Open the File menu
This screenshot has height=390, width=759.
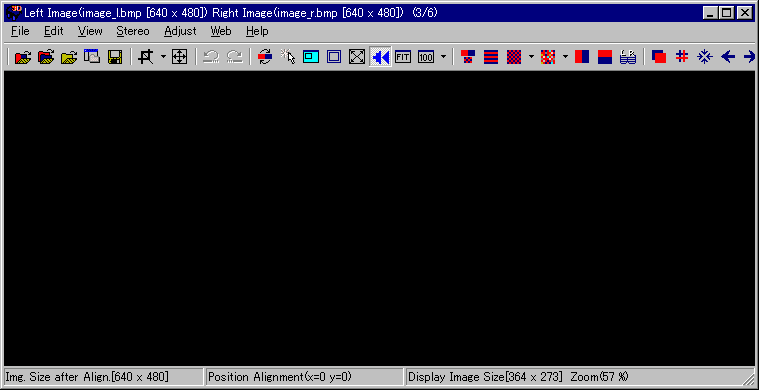click(20, 31)
